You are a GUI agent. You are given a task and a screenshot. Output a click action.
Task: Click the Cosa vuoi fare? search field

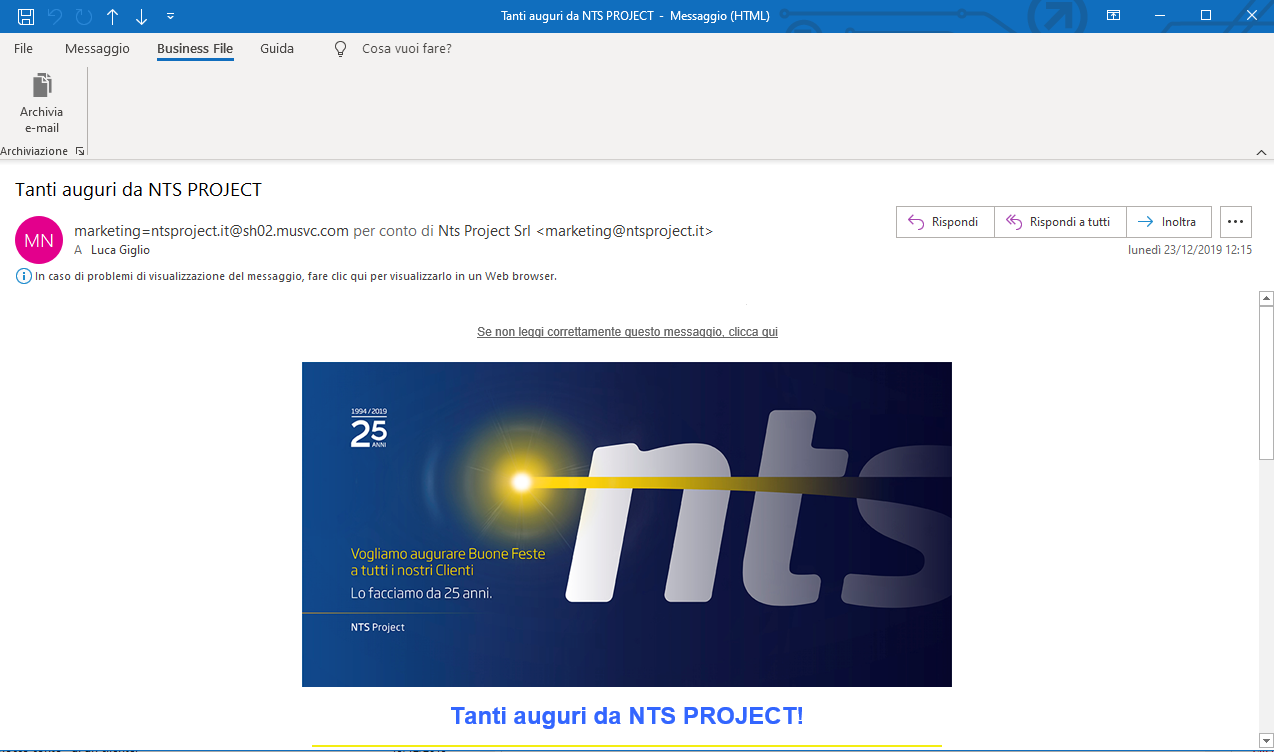coord(406,48)
